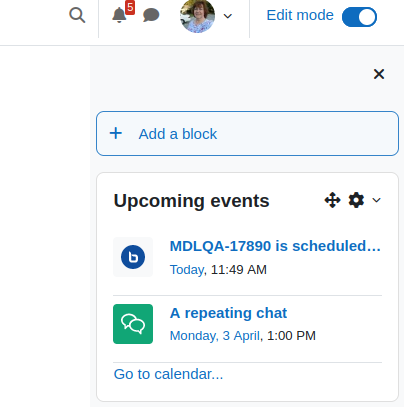Image resolution: width=404 pixels, height=407 pixels.
Task: Close the block drawer with X
Action: click(379, 74)
